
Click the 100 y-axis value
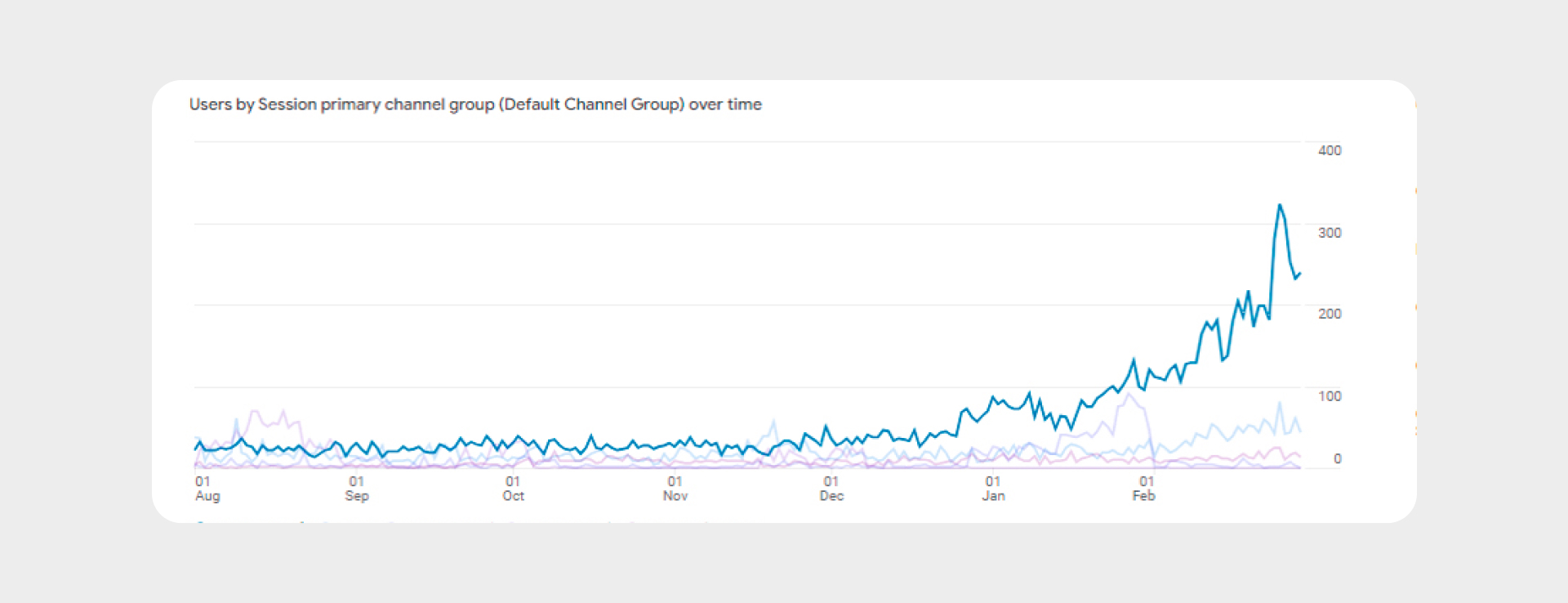pyautogui.click(x=1330, y=396)
